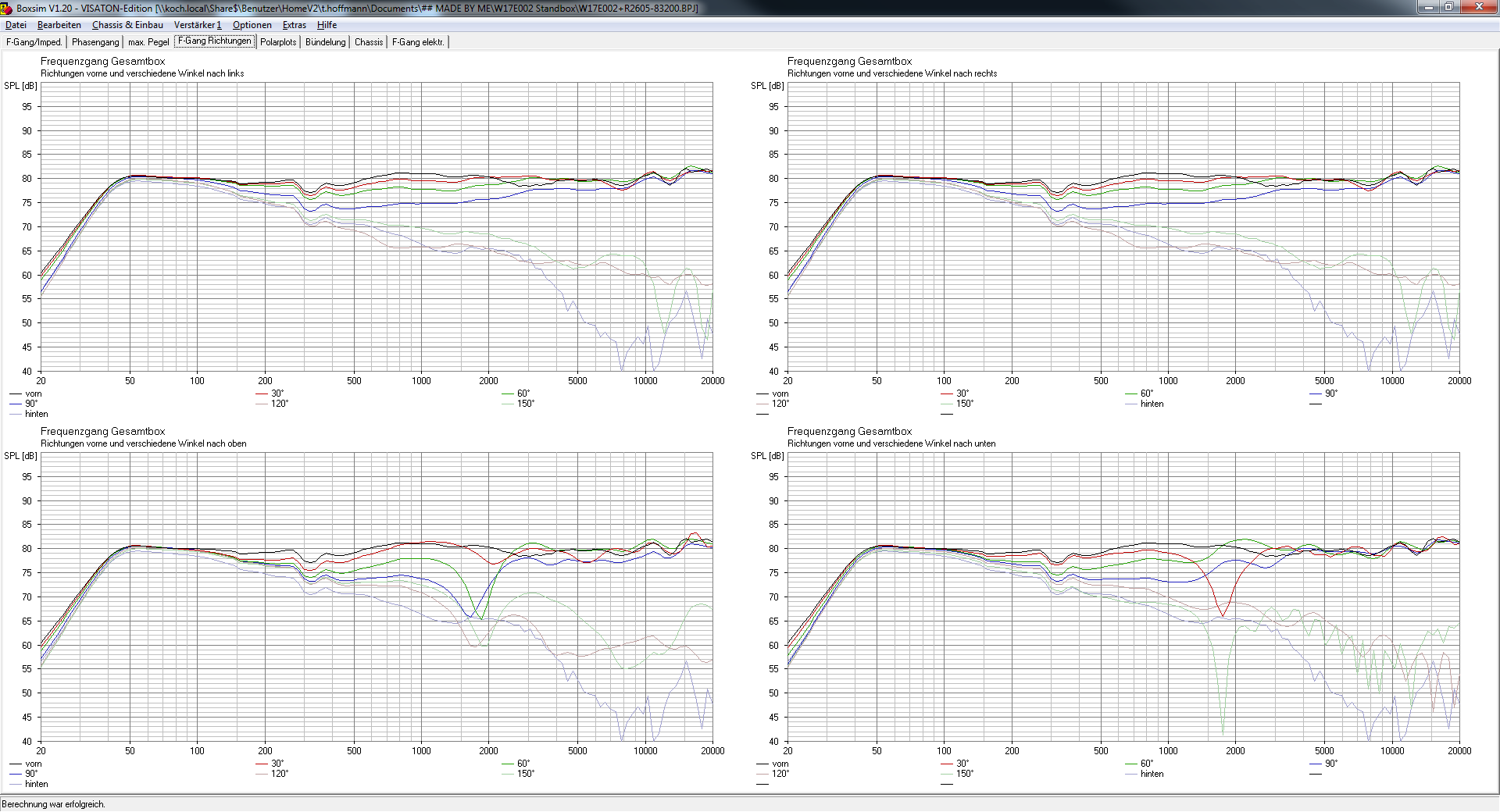Click the Boxsim application icon in title bar

7,8
